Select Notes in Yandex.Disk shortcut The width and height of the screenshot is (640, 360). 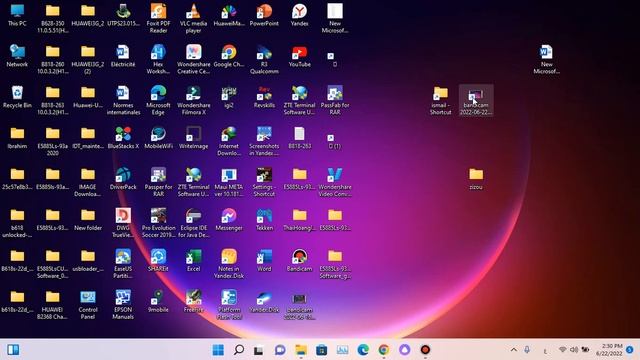229,263
